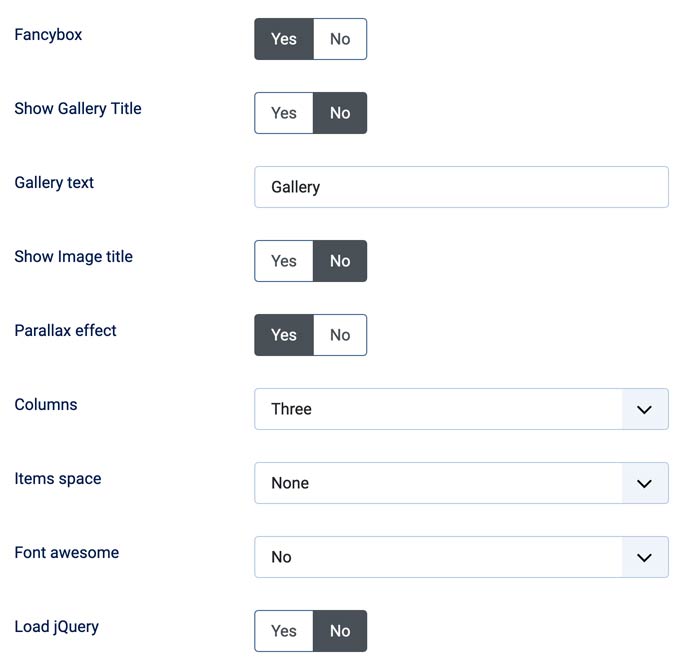Choose No for Show Image title
This screenshot has height=667, width=680.
click(340, 261)
